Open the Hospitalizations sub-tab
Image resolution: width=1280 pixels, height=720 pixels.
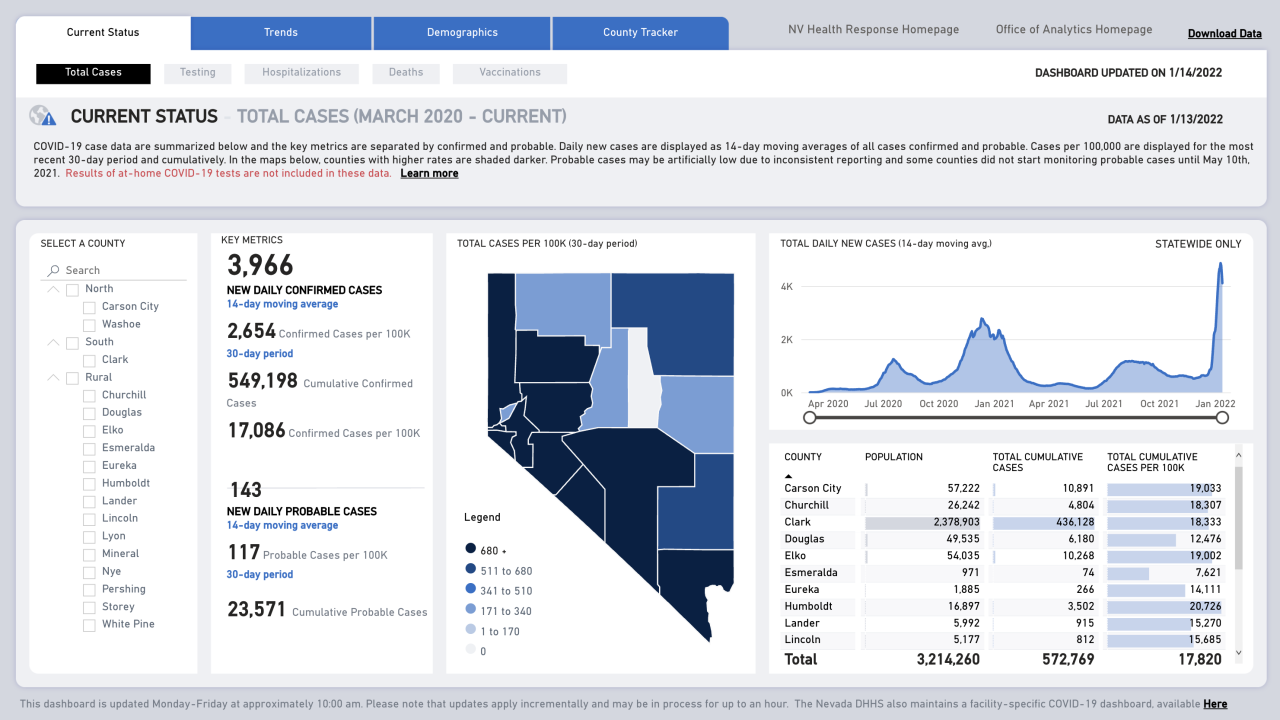point(301,73)
